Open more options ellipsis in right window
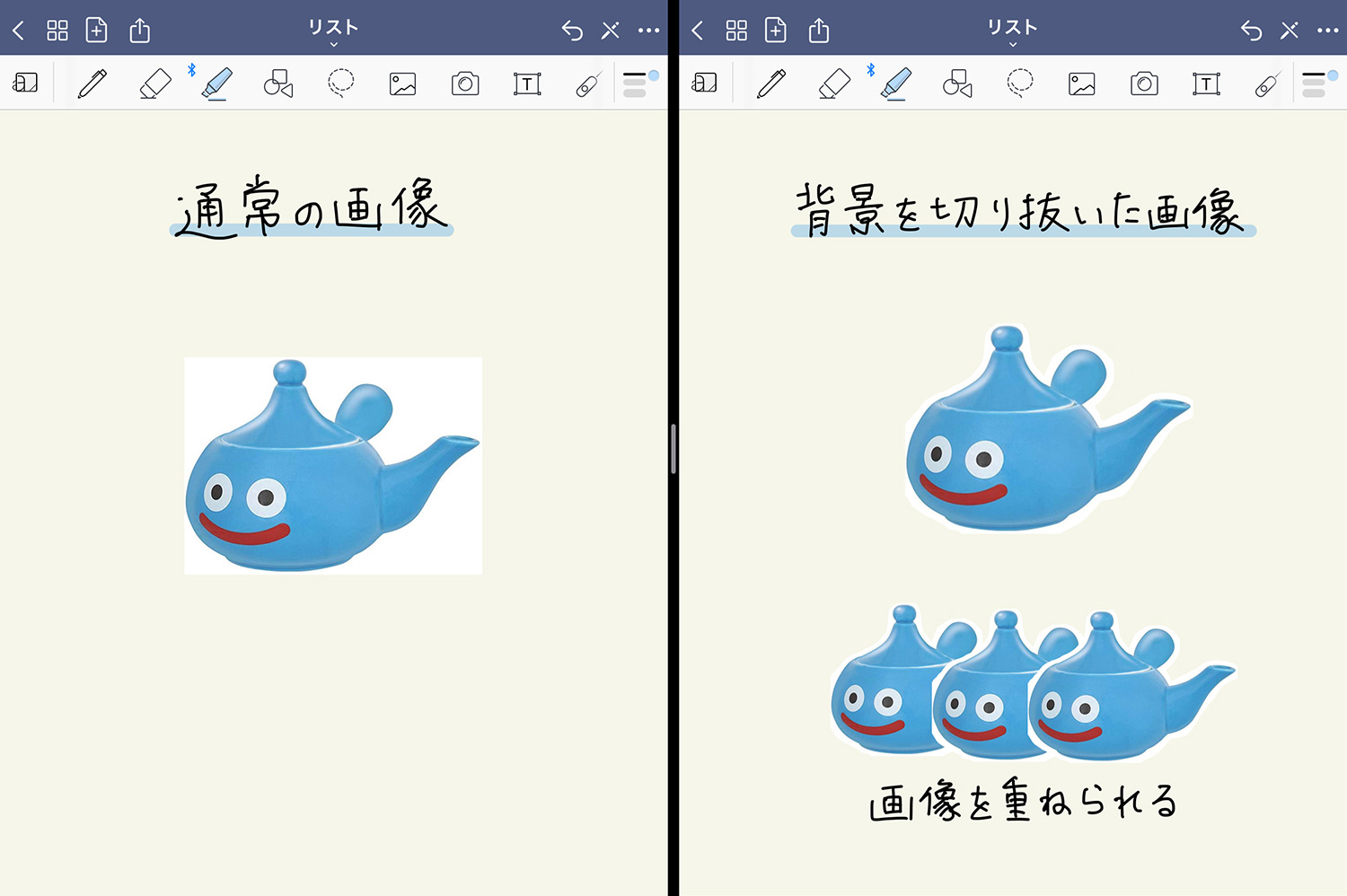The height and width of the screenshot is (896, 1347). pyautogui.click(x=1328, y=31)
